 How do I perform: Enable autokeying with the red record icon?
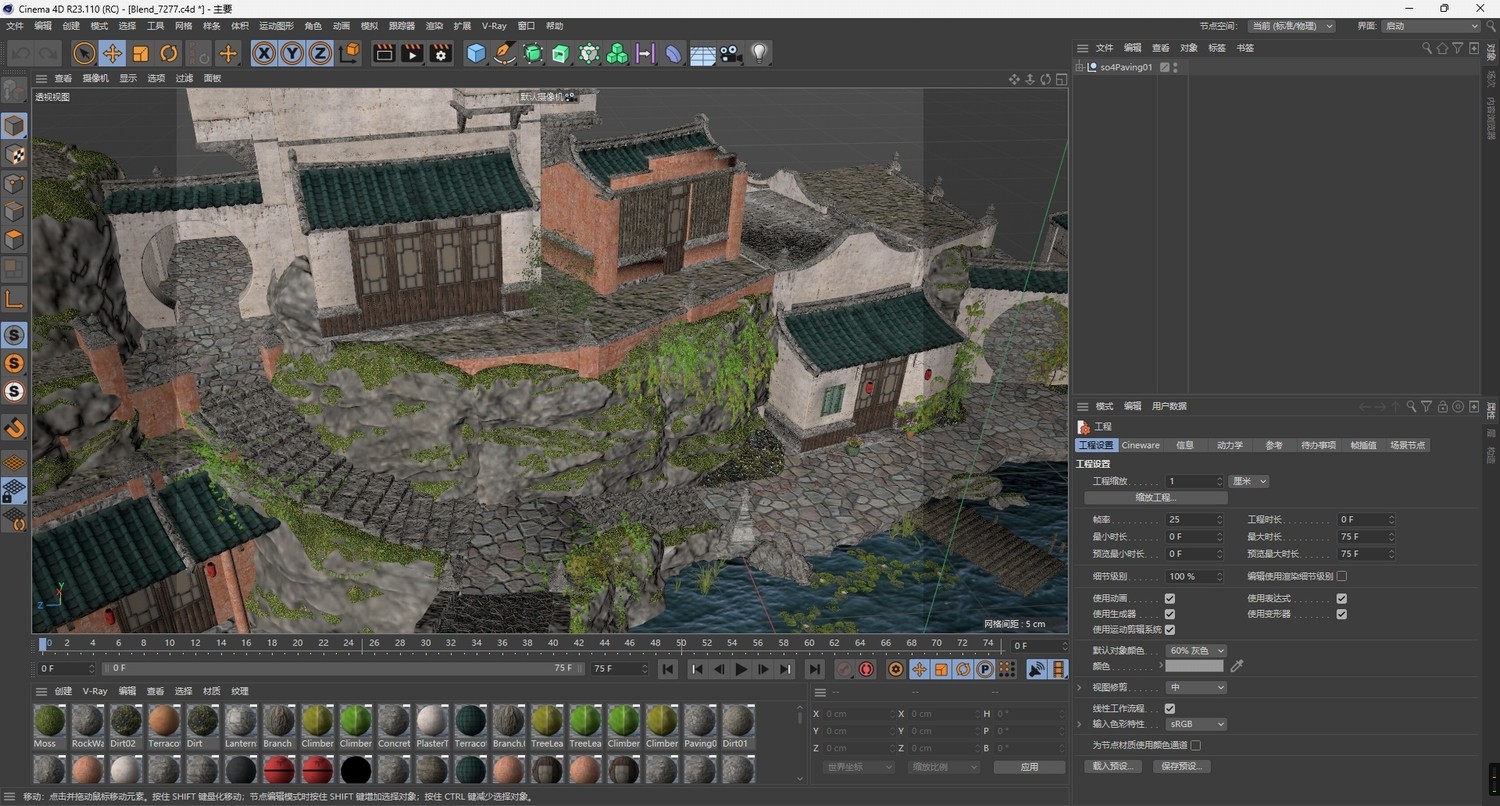point(866,669)
